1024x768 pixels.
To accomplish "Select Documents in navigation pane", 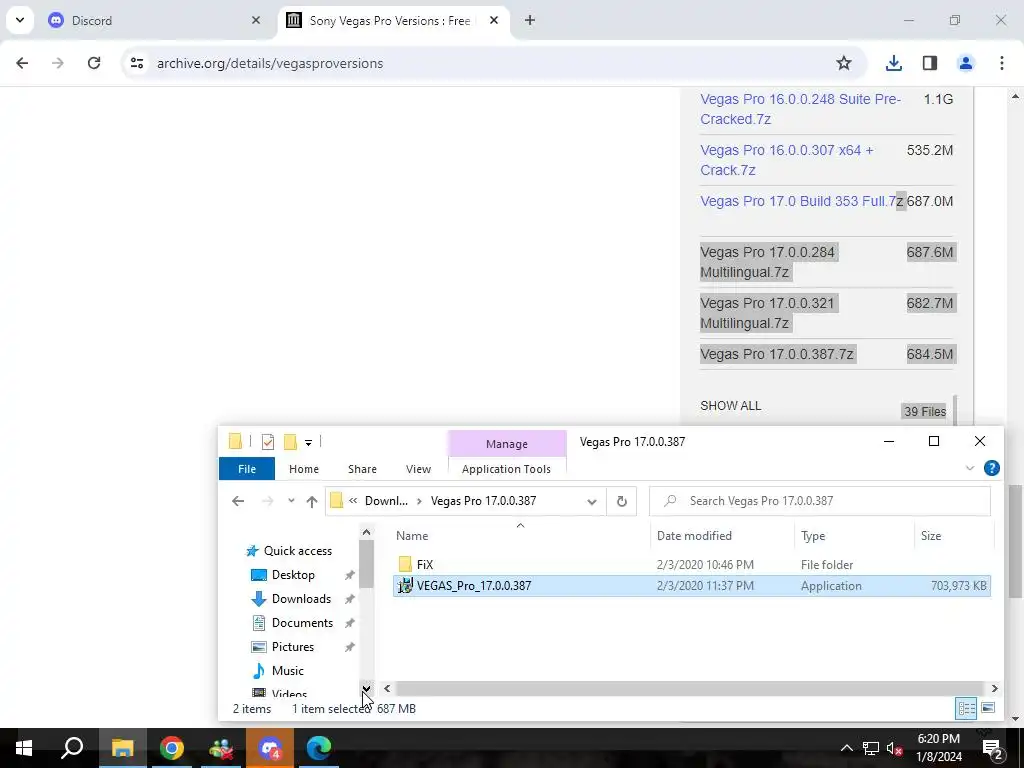I will 302,623.
